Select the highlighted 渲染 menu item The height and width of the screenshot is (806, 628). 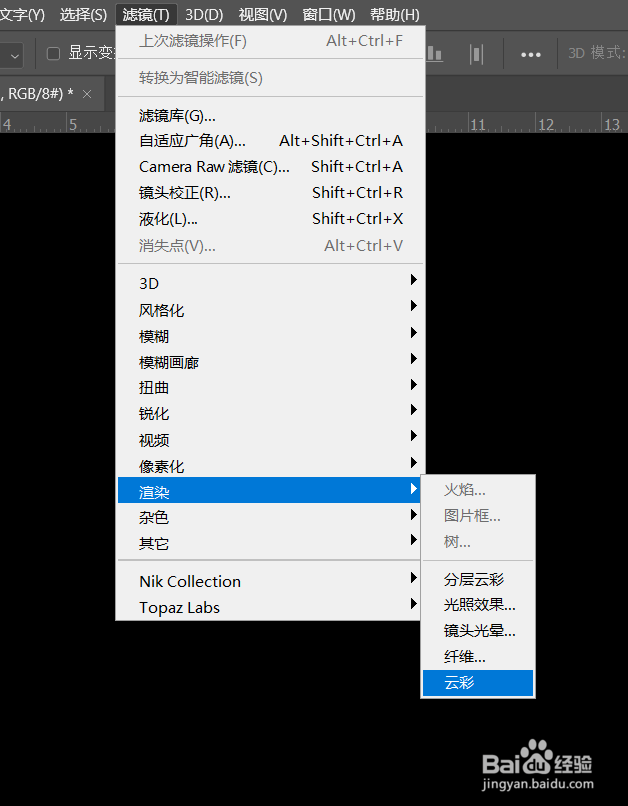pos(269,490)
